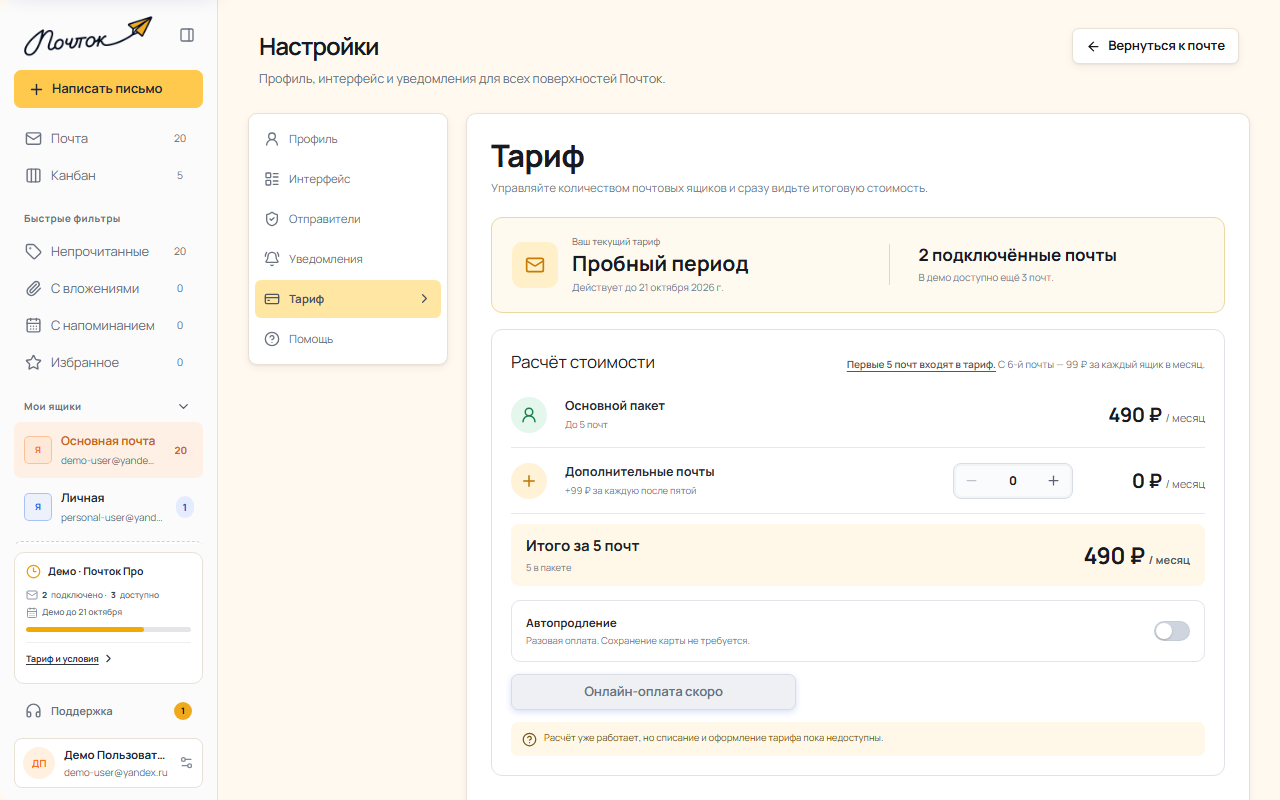
Task: Click the paperclip icon for С вложениями
Action: click(x=33, y=288)
